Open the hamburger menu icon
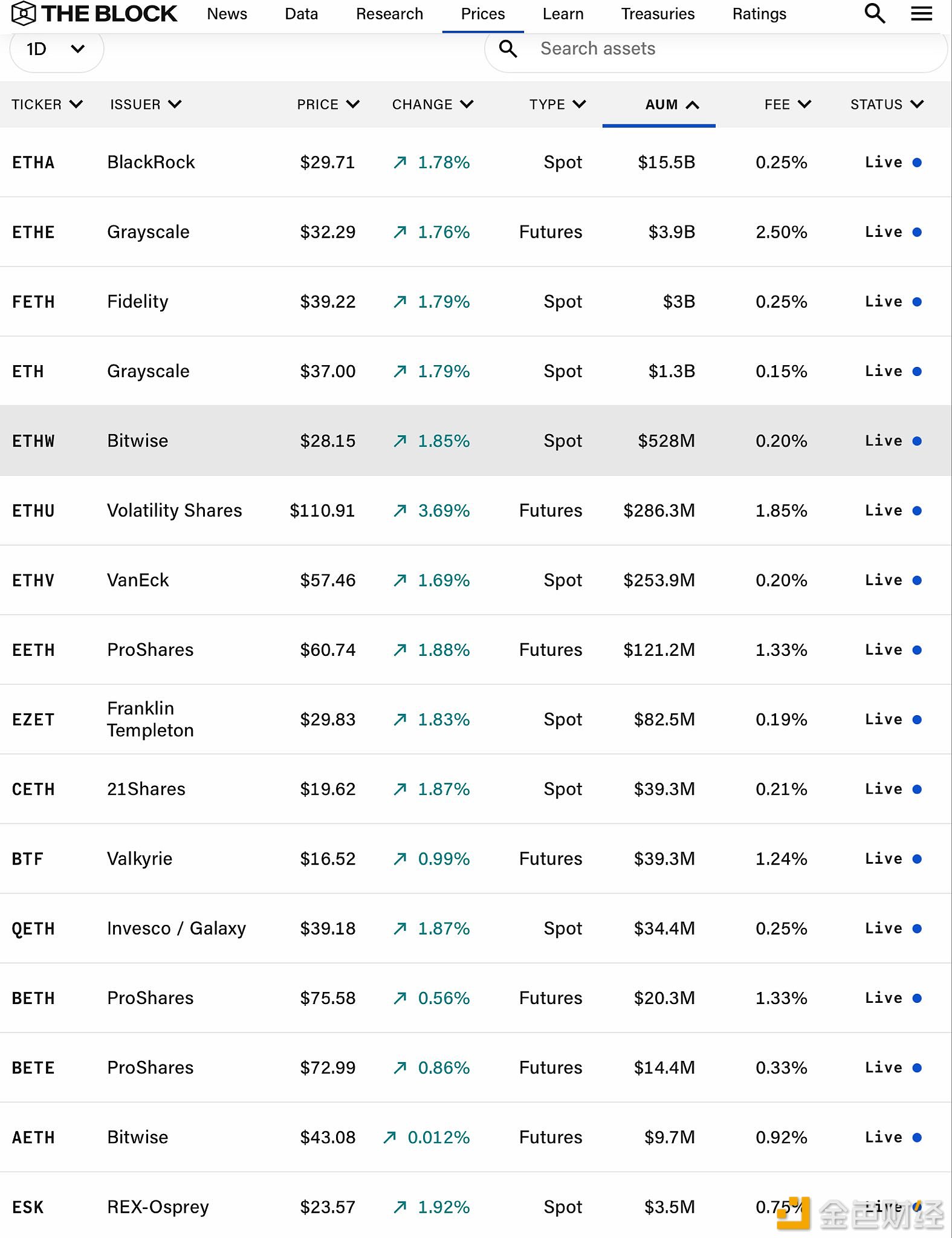 921,13
